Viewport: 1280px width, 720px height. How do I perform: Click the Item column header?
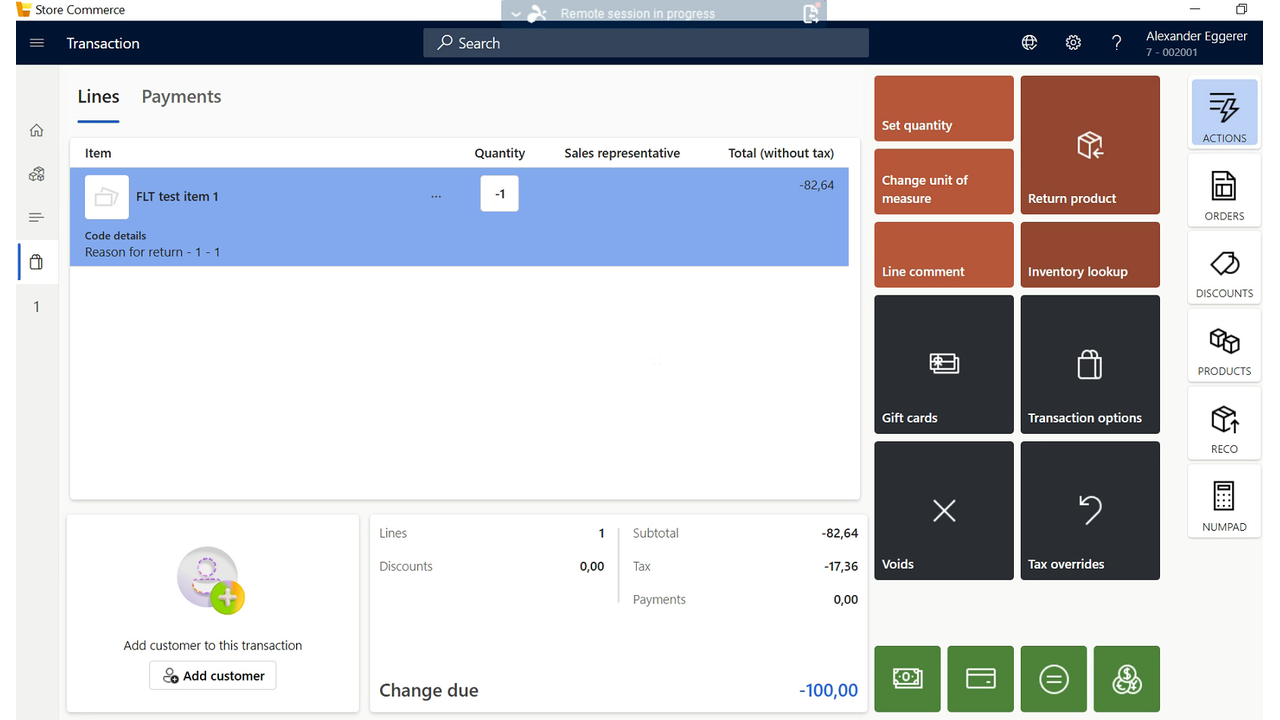point(98,153)
